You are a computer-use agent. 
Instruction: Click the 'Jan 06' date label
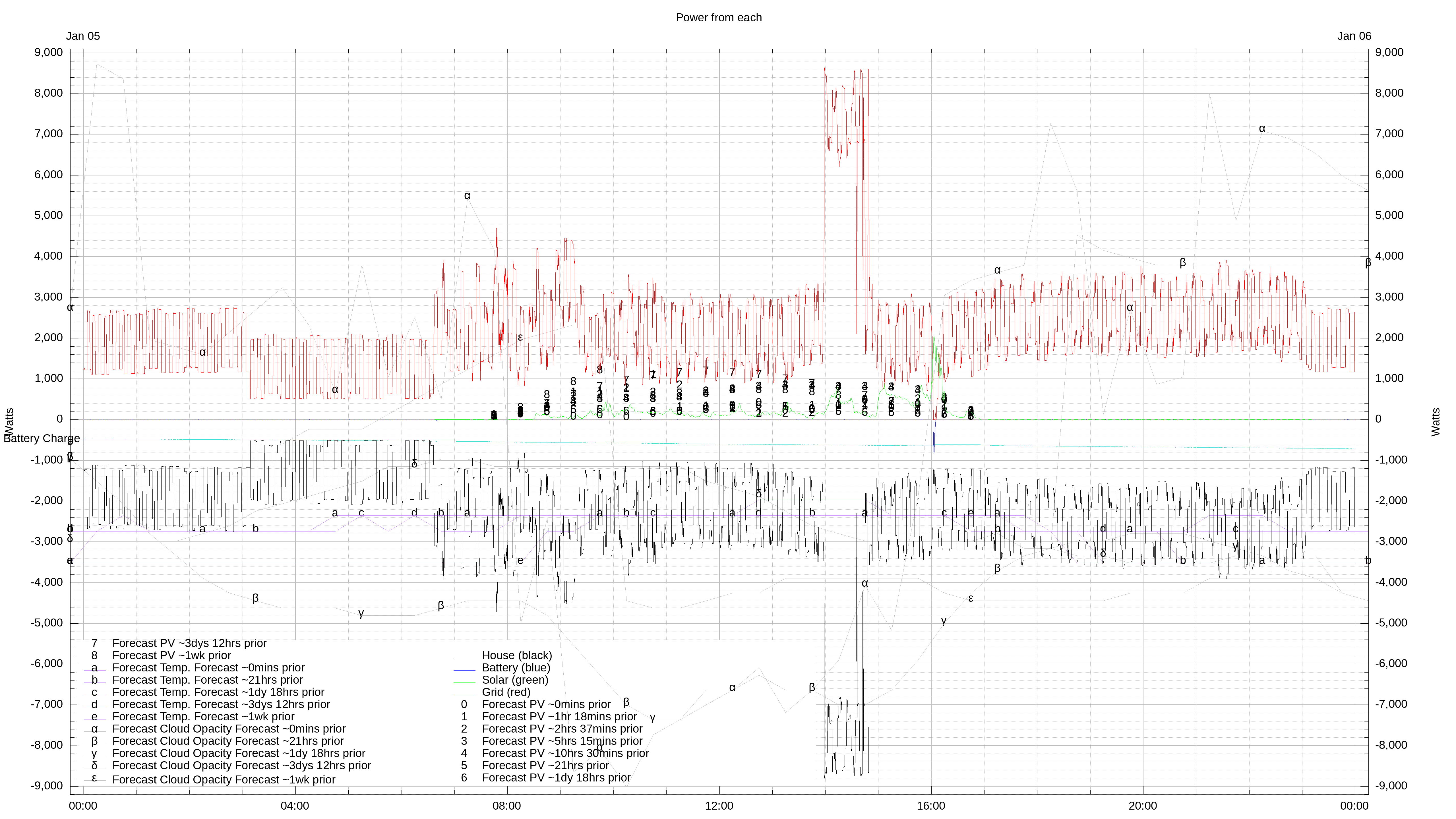coord(1354,36)
